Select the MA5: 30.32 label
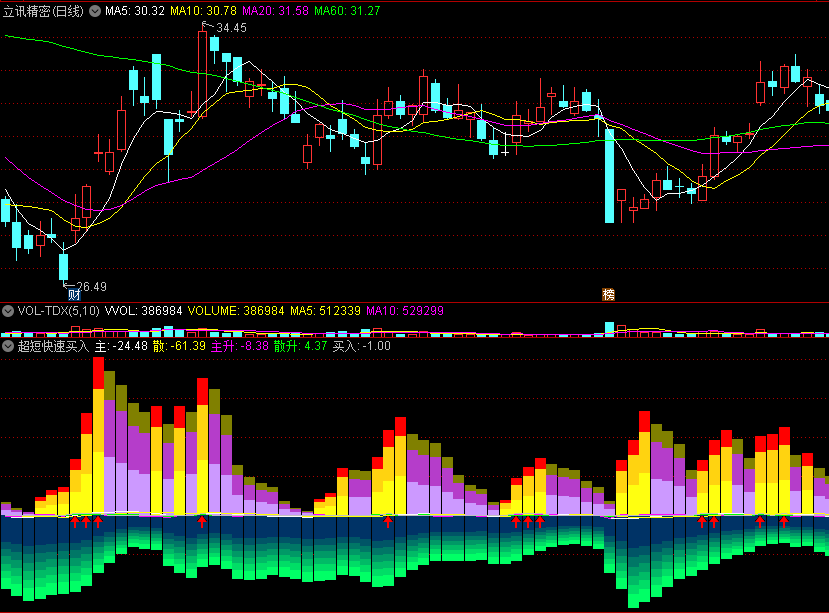 (135, 11)
